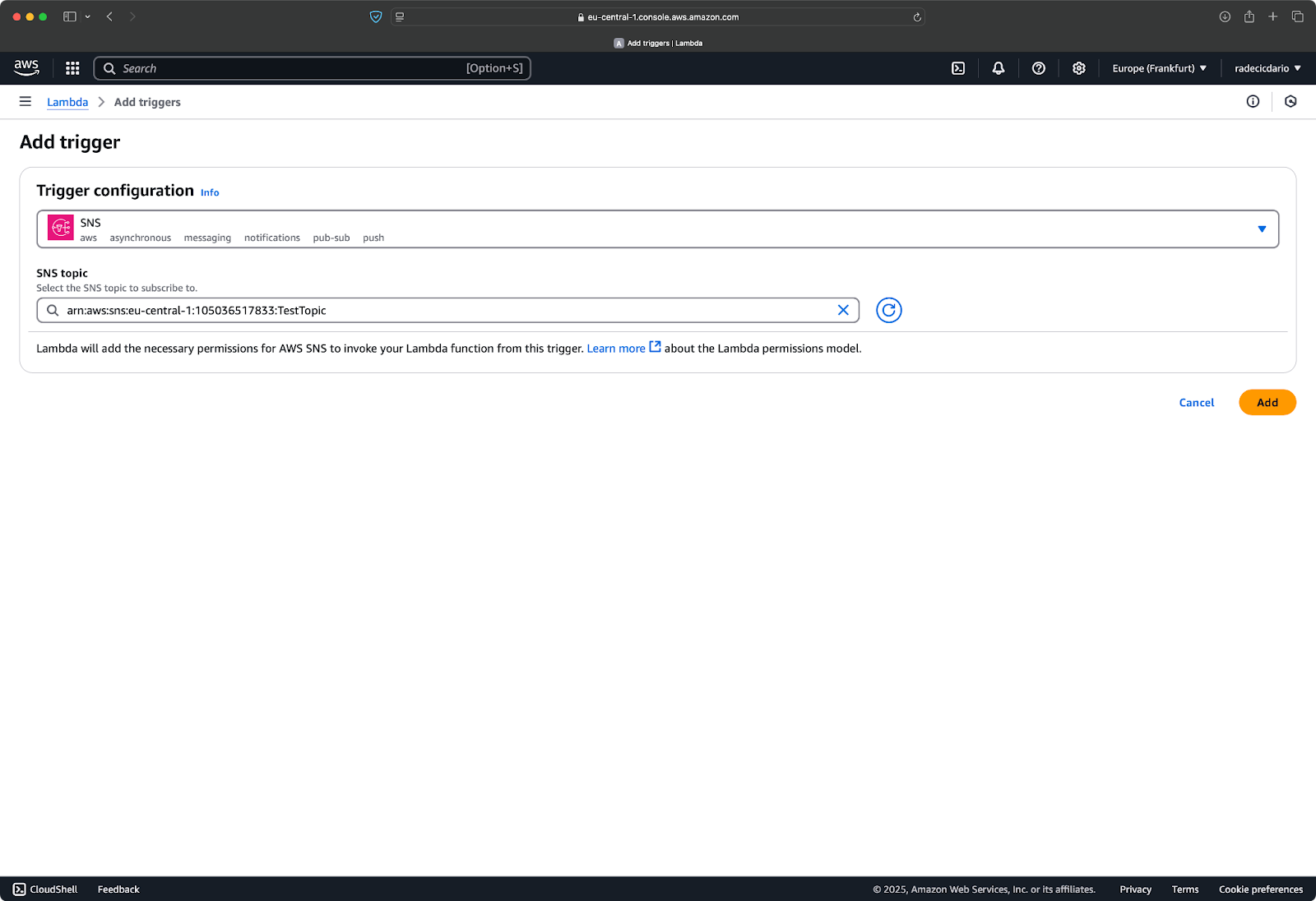Toggle Safari's sidebar button

point(70,16)
